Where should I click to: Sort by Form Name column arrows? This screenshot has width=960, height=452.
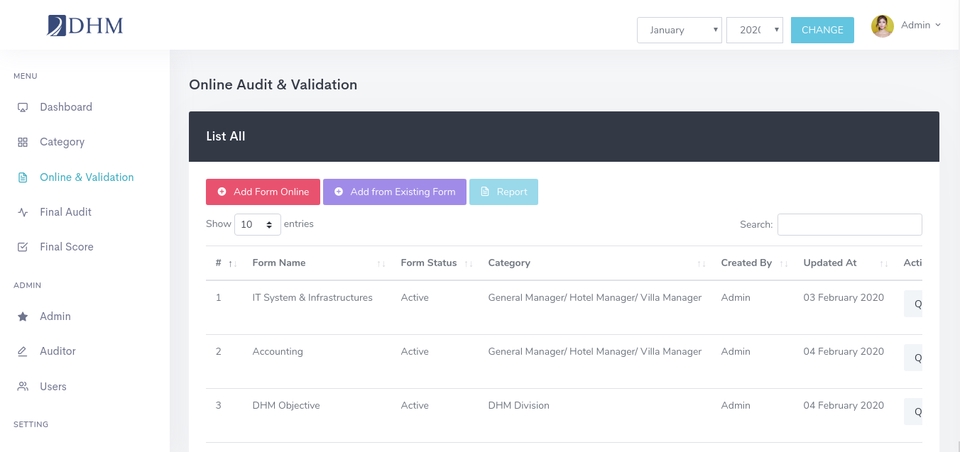tap(381, 263)
